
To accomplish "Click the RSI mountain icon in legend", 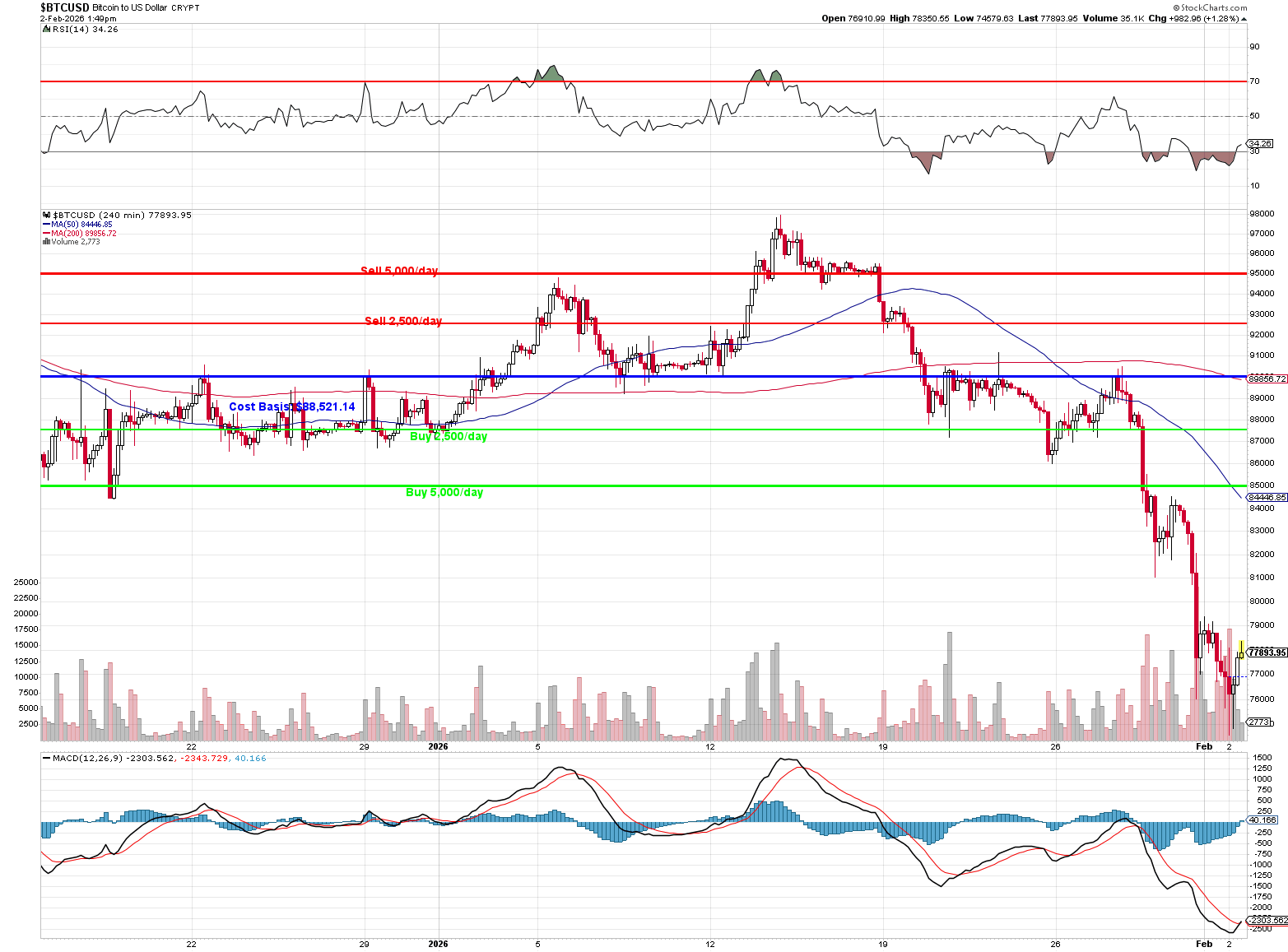I will click(x=47, y=29).
